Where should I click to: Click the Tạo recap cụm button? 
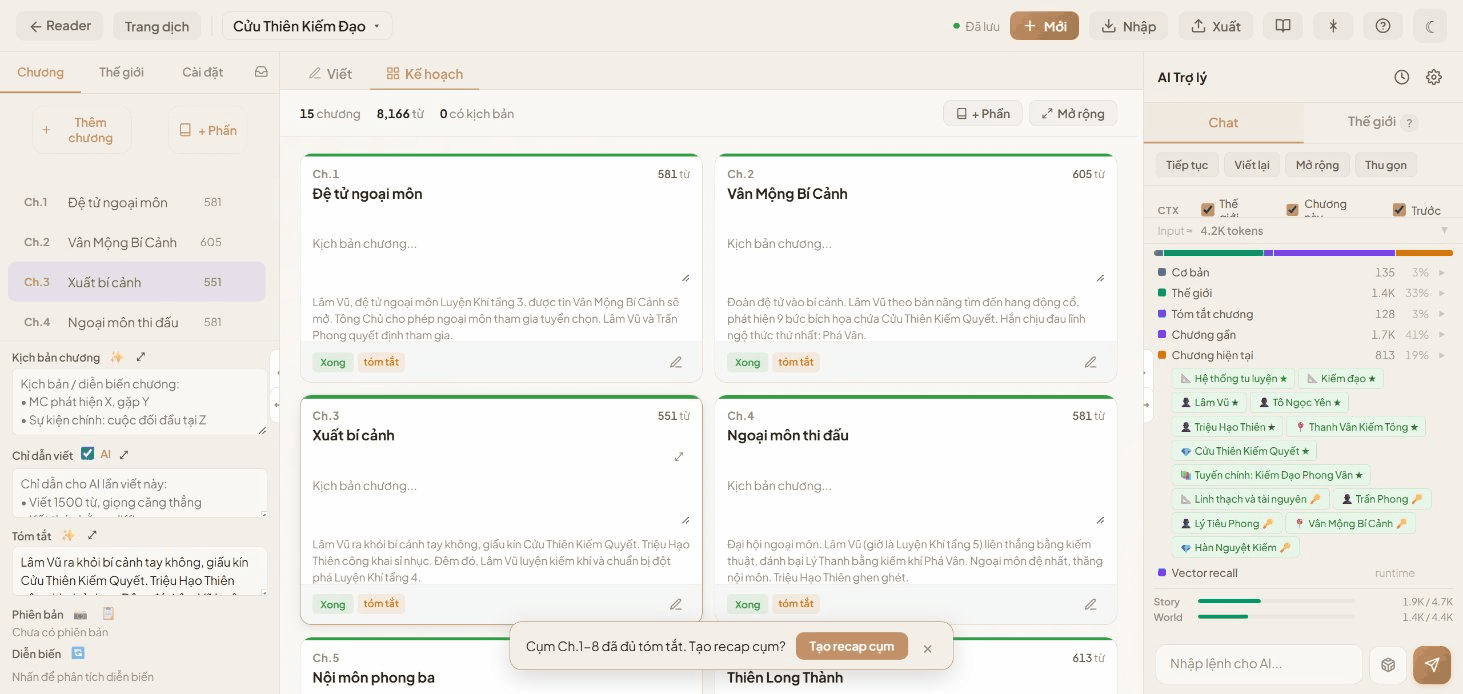851,646
